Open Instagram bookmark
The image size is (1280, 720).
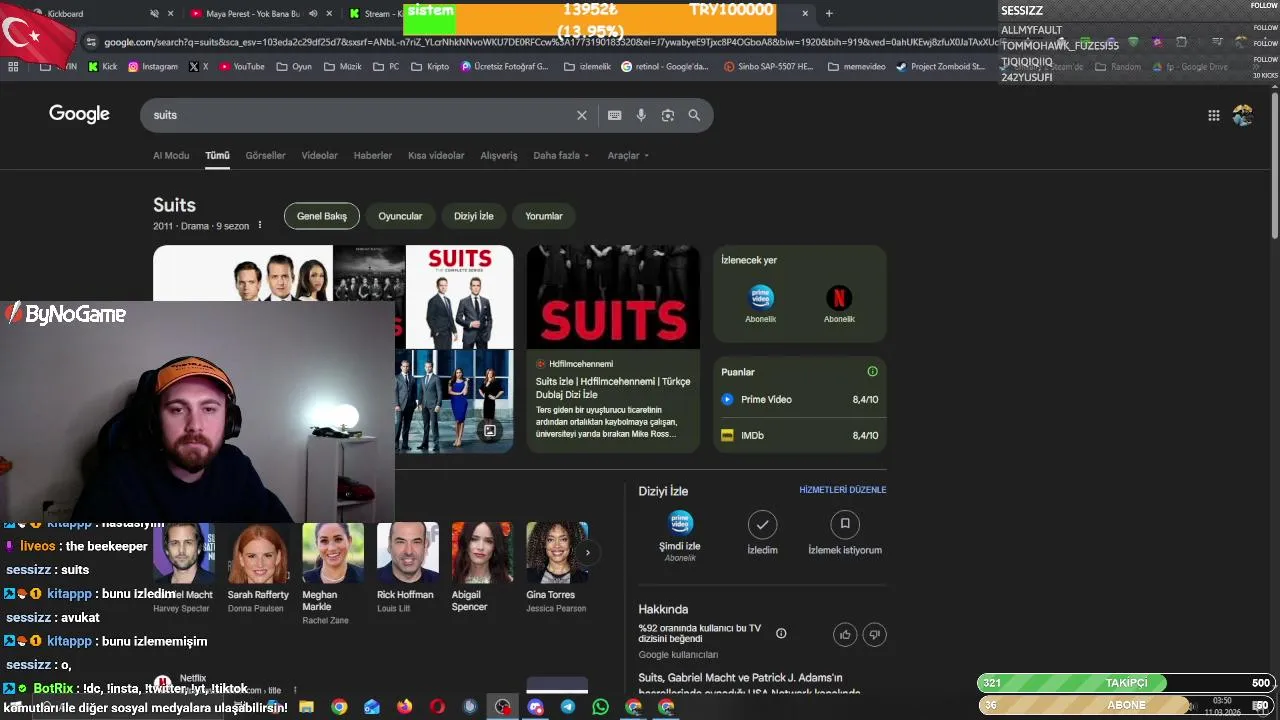pos(152,67)
